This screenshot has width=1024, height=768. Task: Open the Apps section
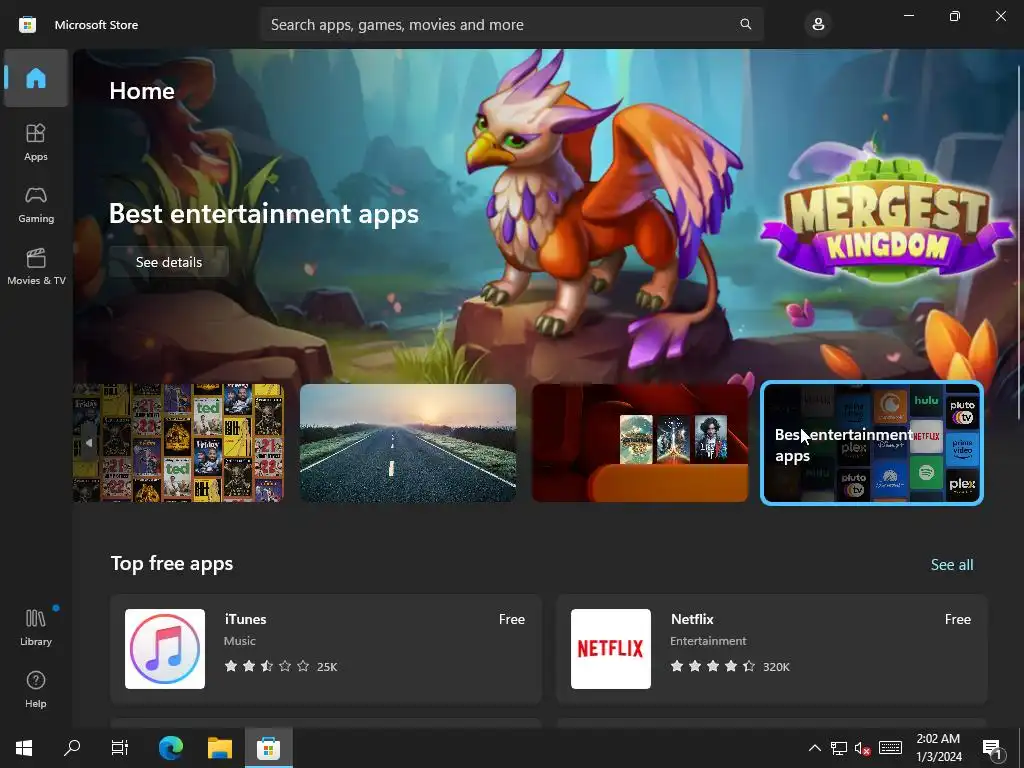[36, 142]
